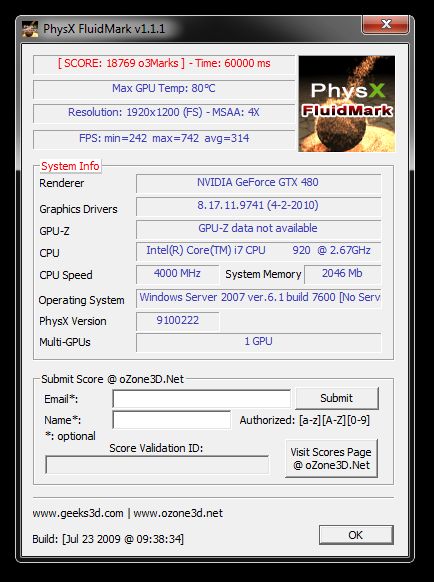Screen dimensions: 434x582
Task: Click the Renderer label
Action: (62, 183)
